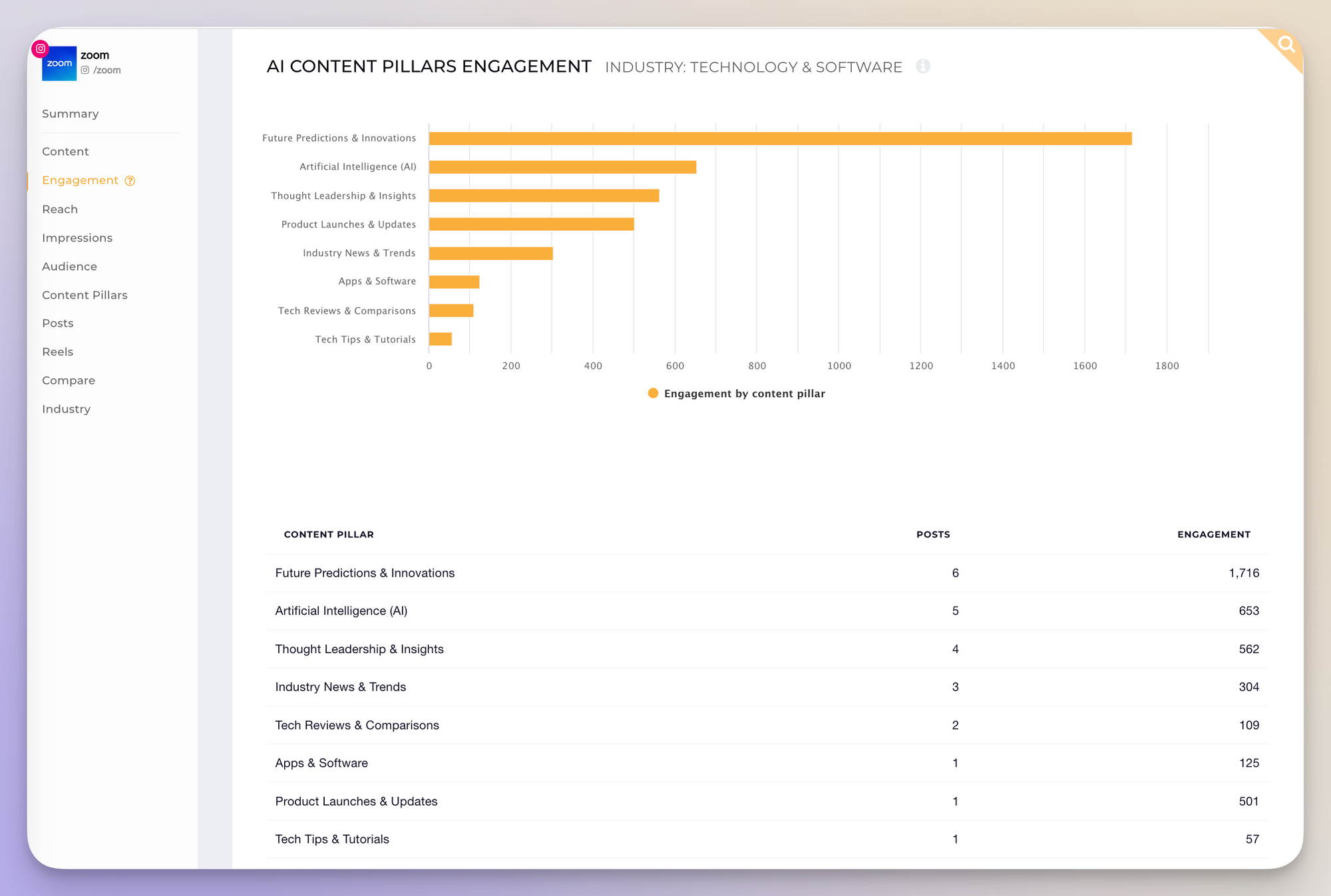Click the Future Predictions & Innovations bar
Screen dimensions: 1331x896
[x=780, y=138]
